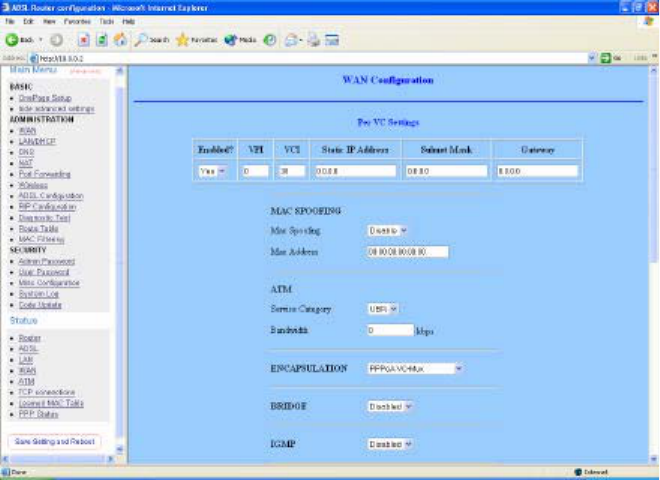Open the Home page icon
The image size is (660, 480).
(x=120, y=40)
